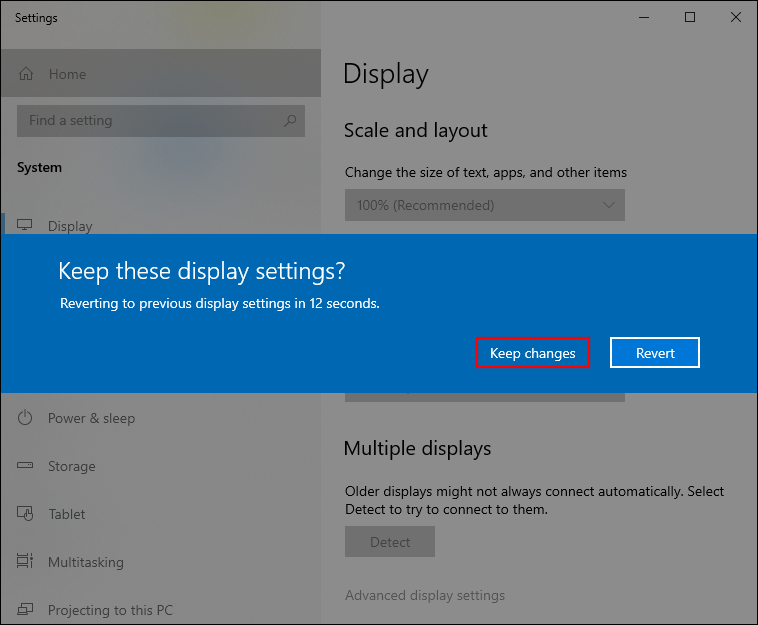Click the Home icon in sidebar

click(26, 74)
